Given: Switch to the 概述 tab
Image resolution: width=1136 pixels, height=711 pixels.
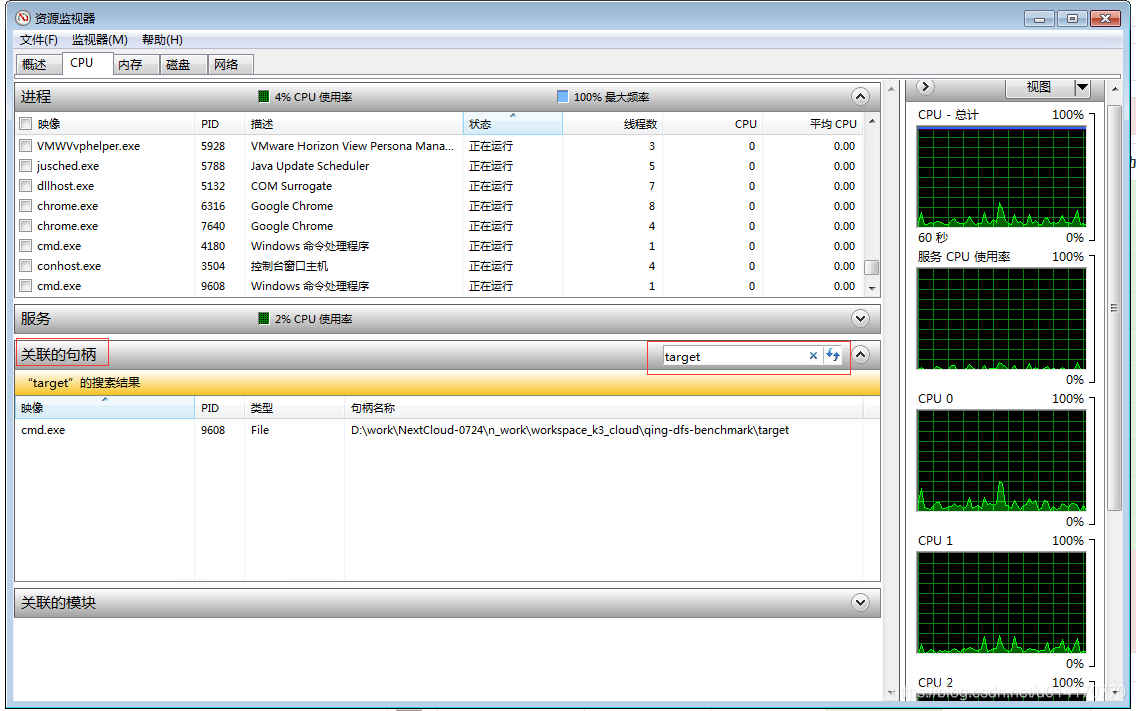Looking at the screenshot, I should pyautogui.click(x=38, y=65).
